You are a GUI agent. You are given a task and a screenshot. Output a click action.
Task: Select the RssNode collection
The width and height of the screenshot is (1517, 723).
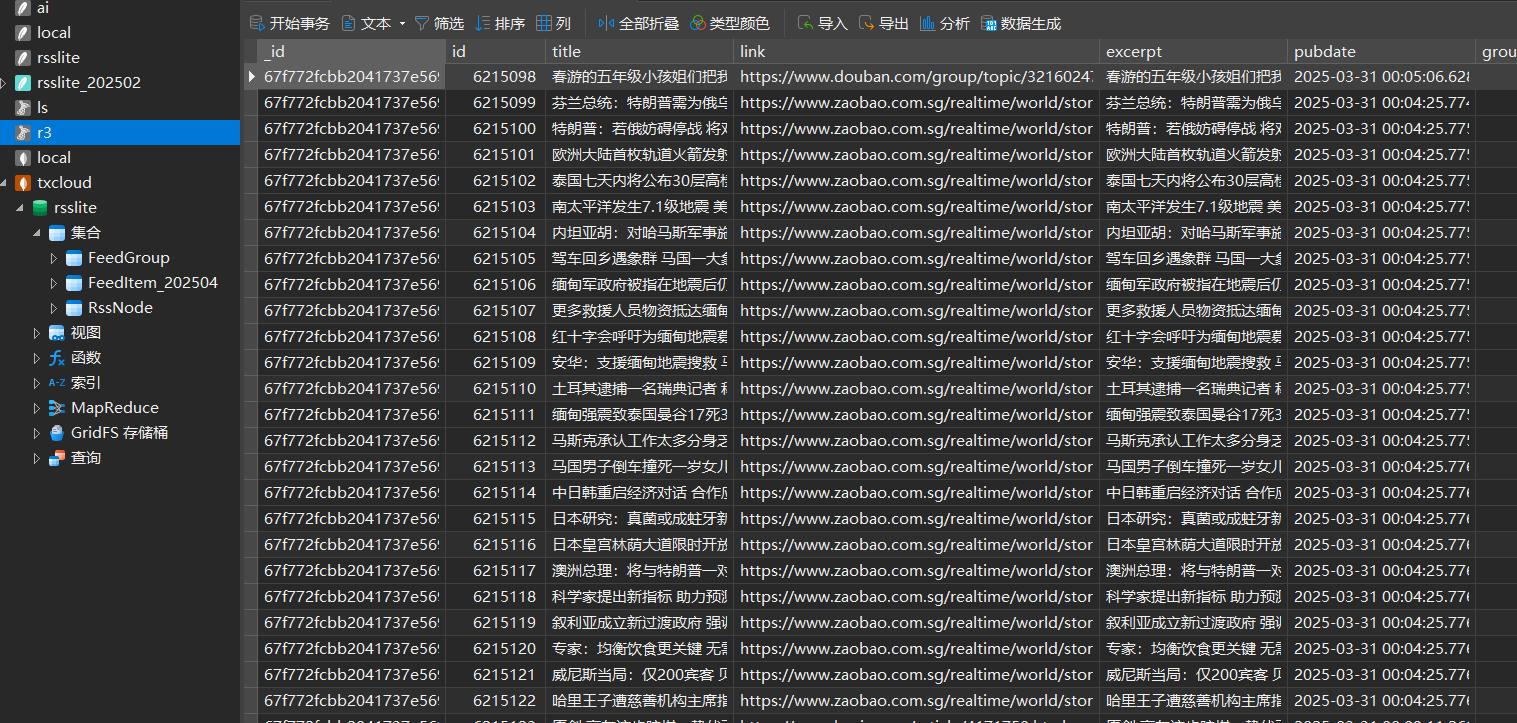(x=120, y=308)
